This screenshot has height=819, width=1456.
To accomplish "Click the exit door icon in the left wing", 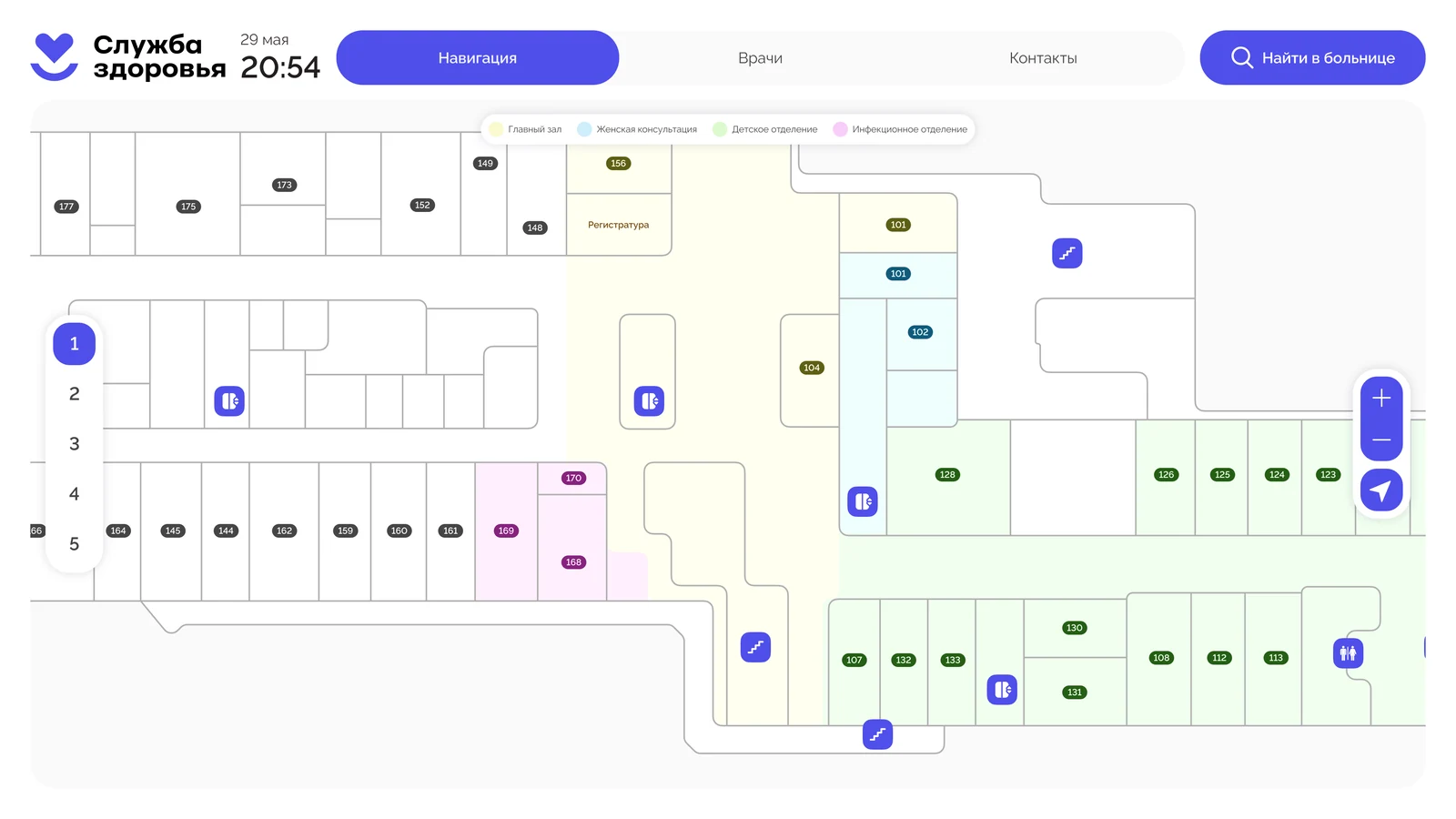I will tap(229, 401).
